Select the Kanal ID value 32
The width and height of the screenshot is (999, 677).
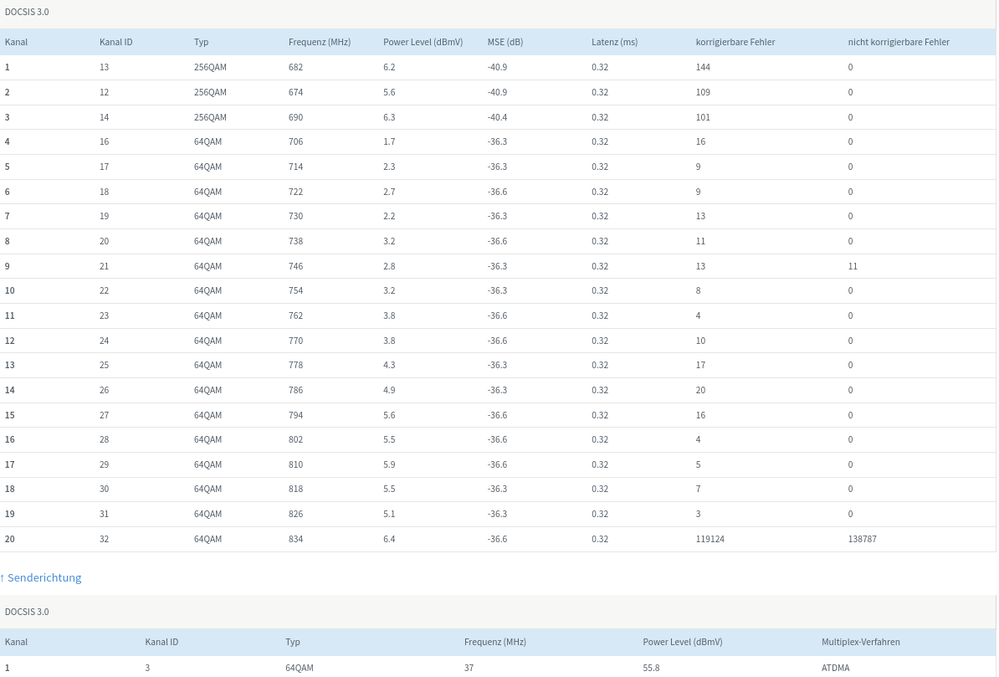click(104, 539)
